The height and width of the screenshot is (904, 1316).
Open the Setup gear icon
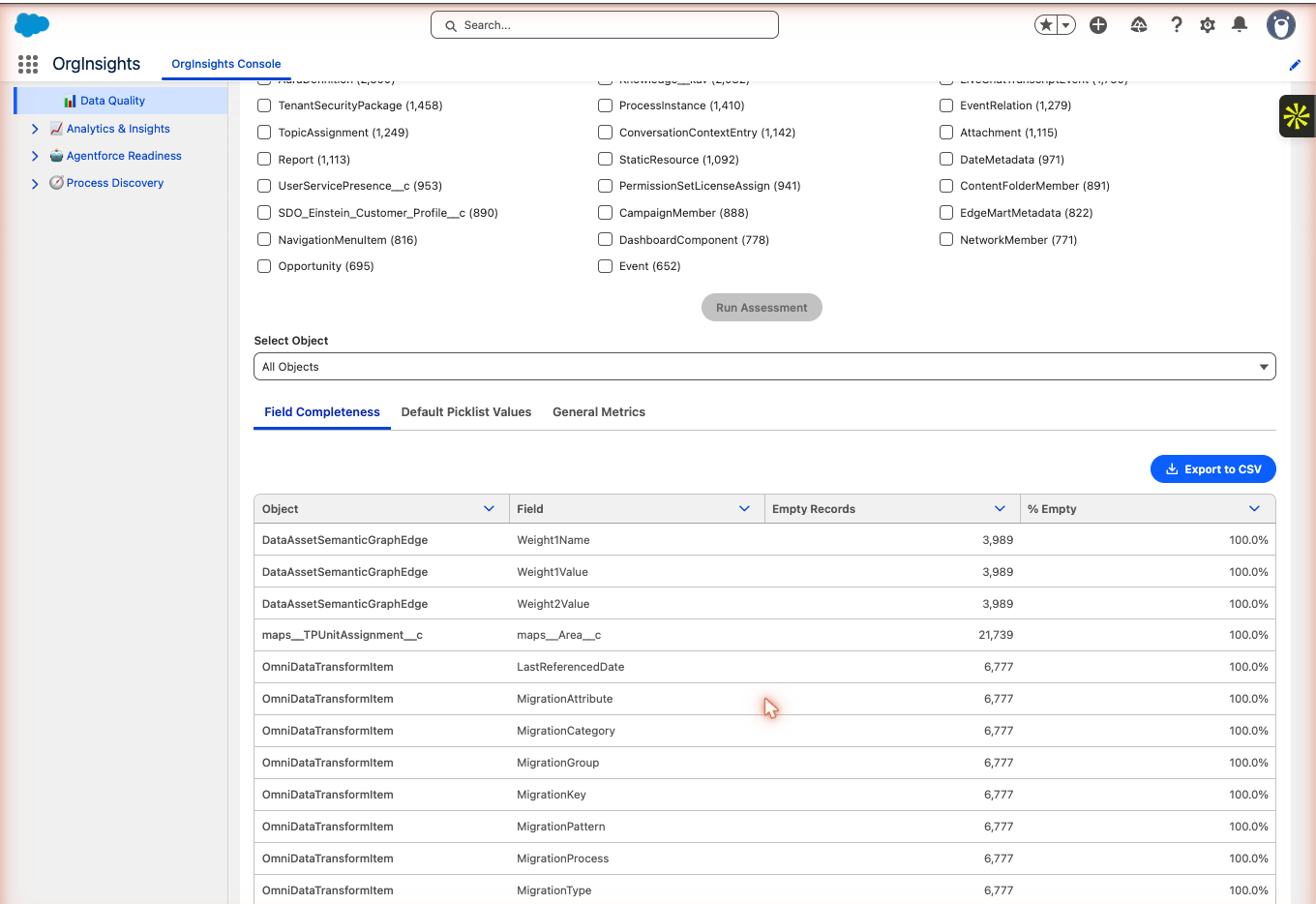(1208, 25)
